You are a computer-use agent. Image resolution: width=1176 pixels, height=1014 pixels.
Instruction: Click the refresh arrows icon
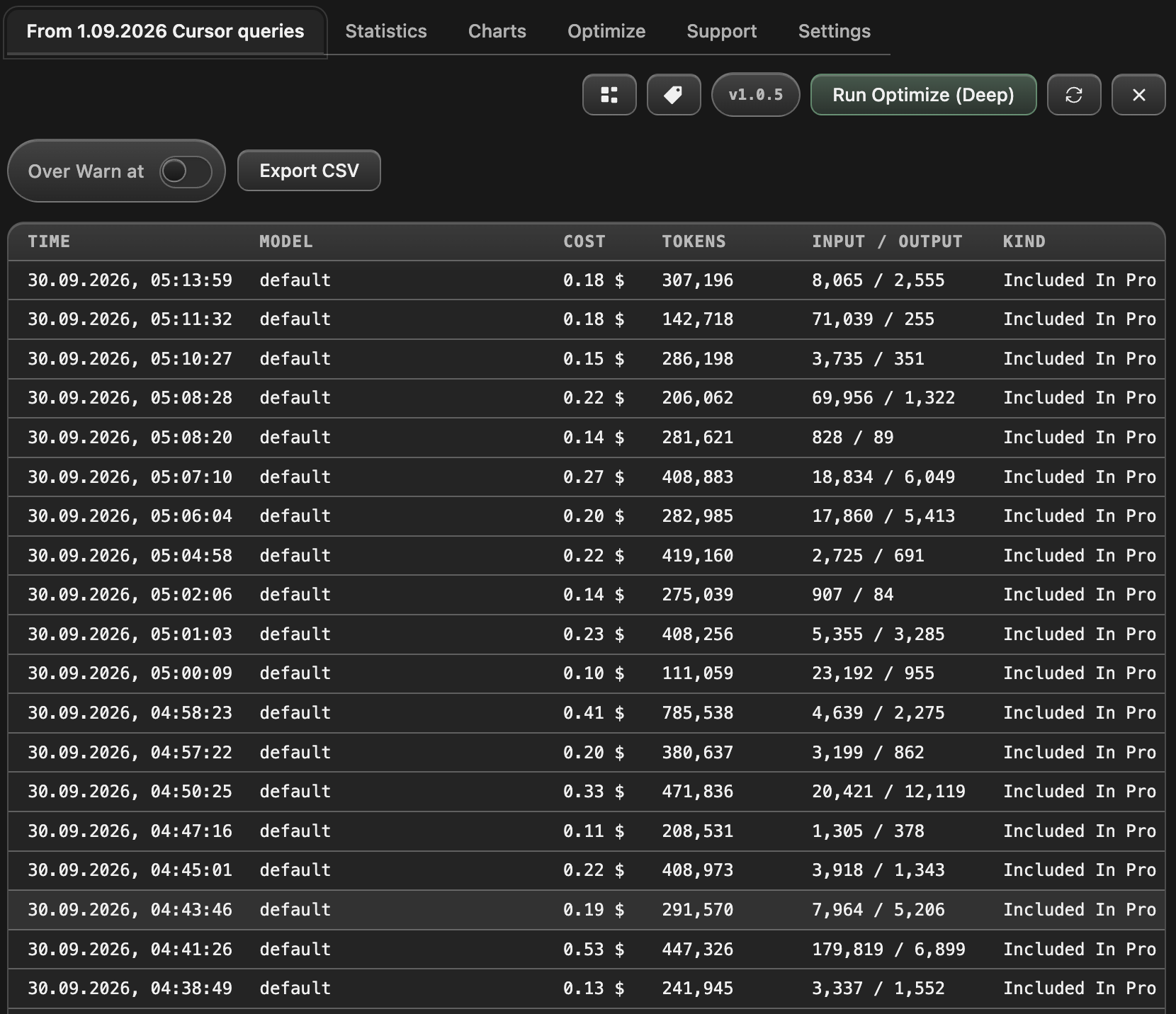1074,95
